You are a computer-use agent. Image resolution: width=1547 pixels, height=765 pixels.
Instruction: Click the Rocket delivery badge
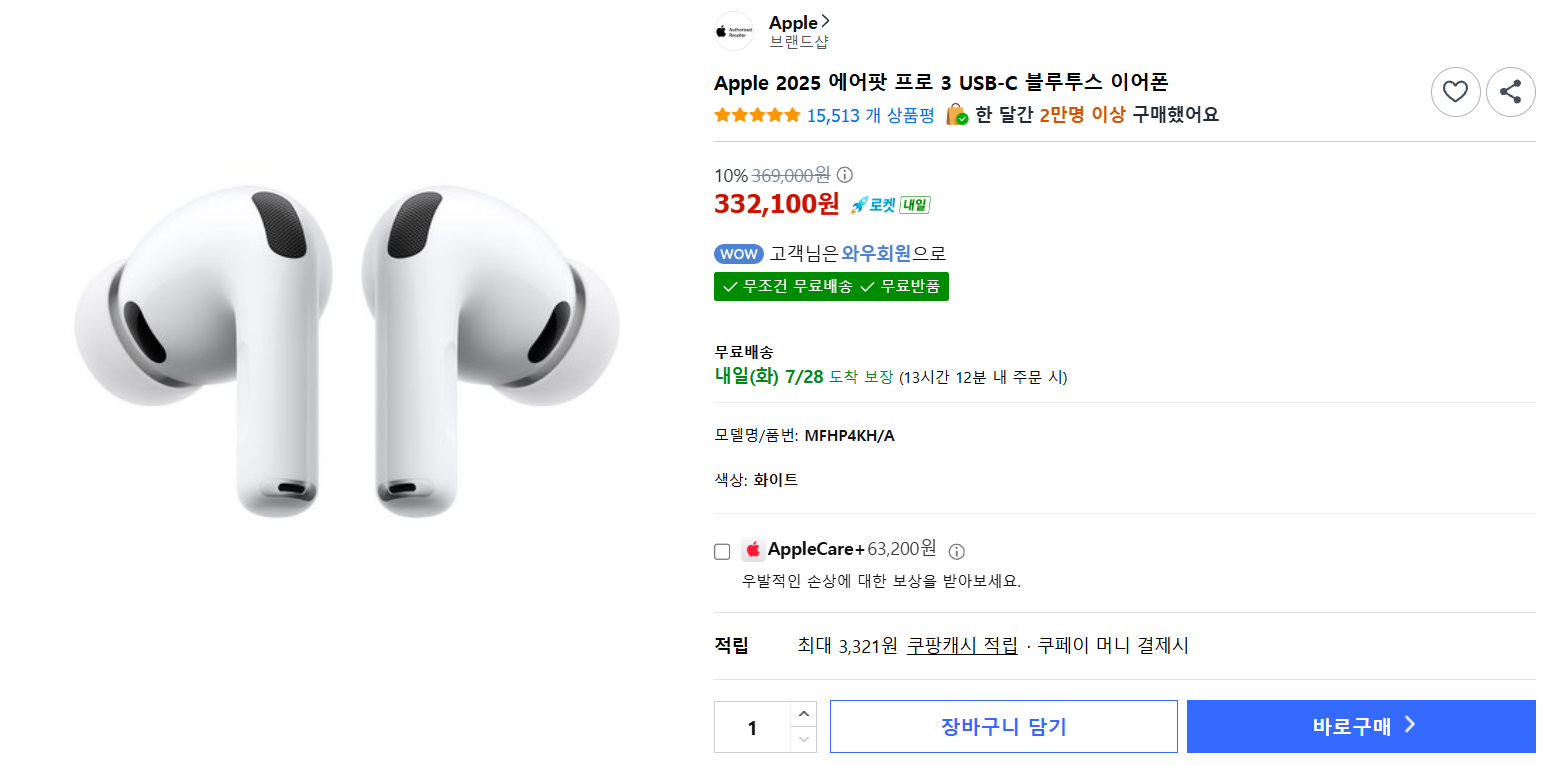(x=890, y=205)
